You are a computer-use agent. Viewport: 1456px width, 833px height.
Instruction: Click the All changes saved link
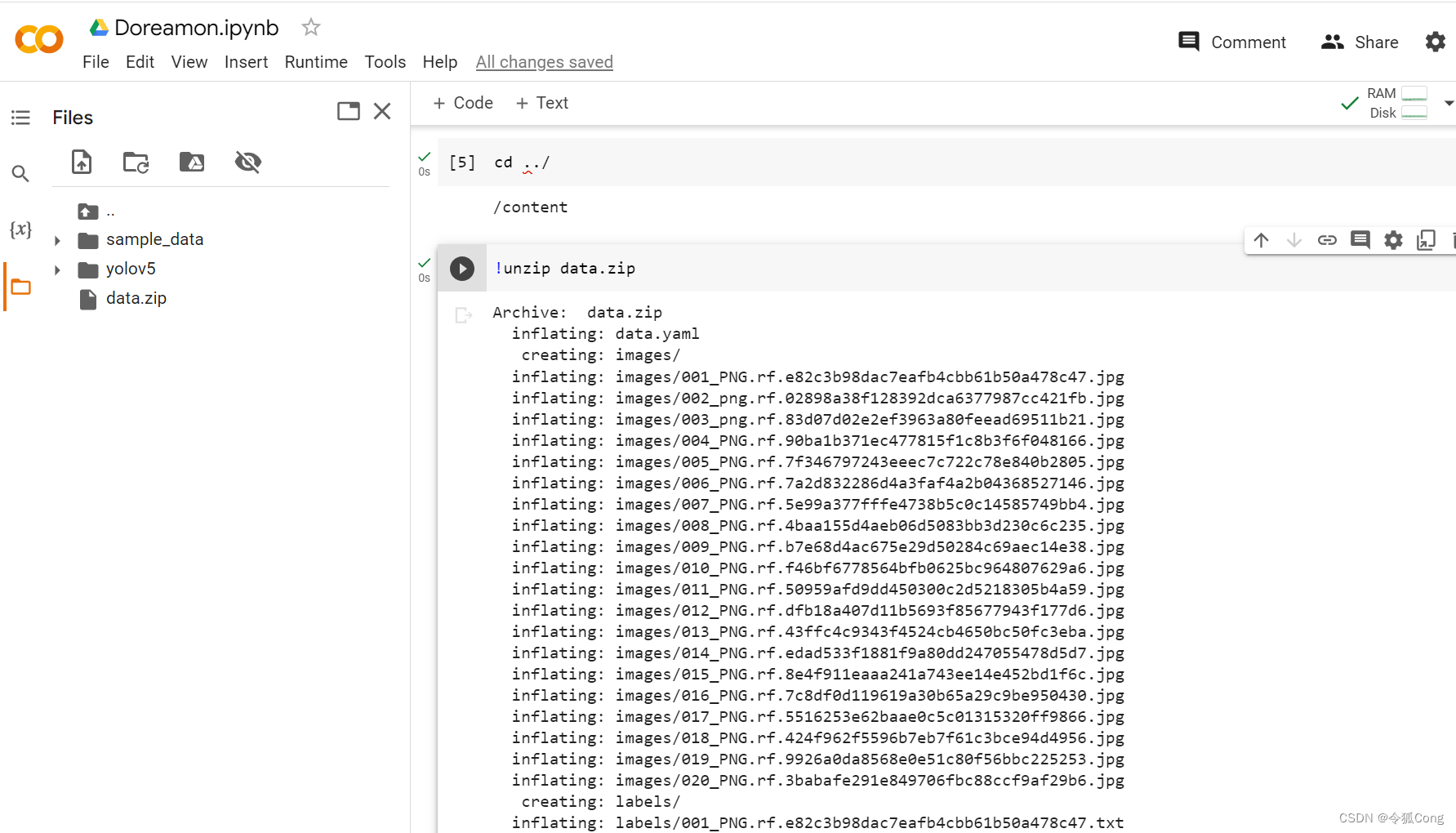[545, 62]
